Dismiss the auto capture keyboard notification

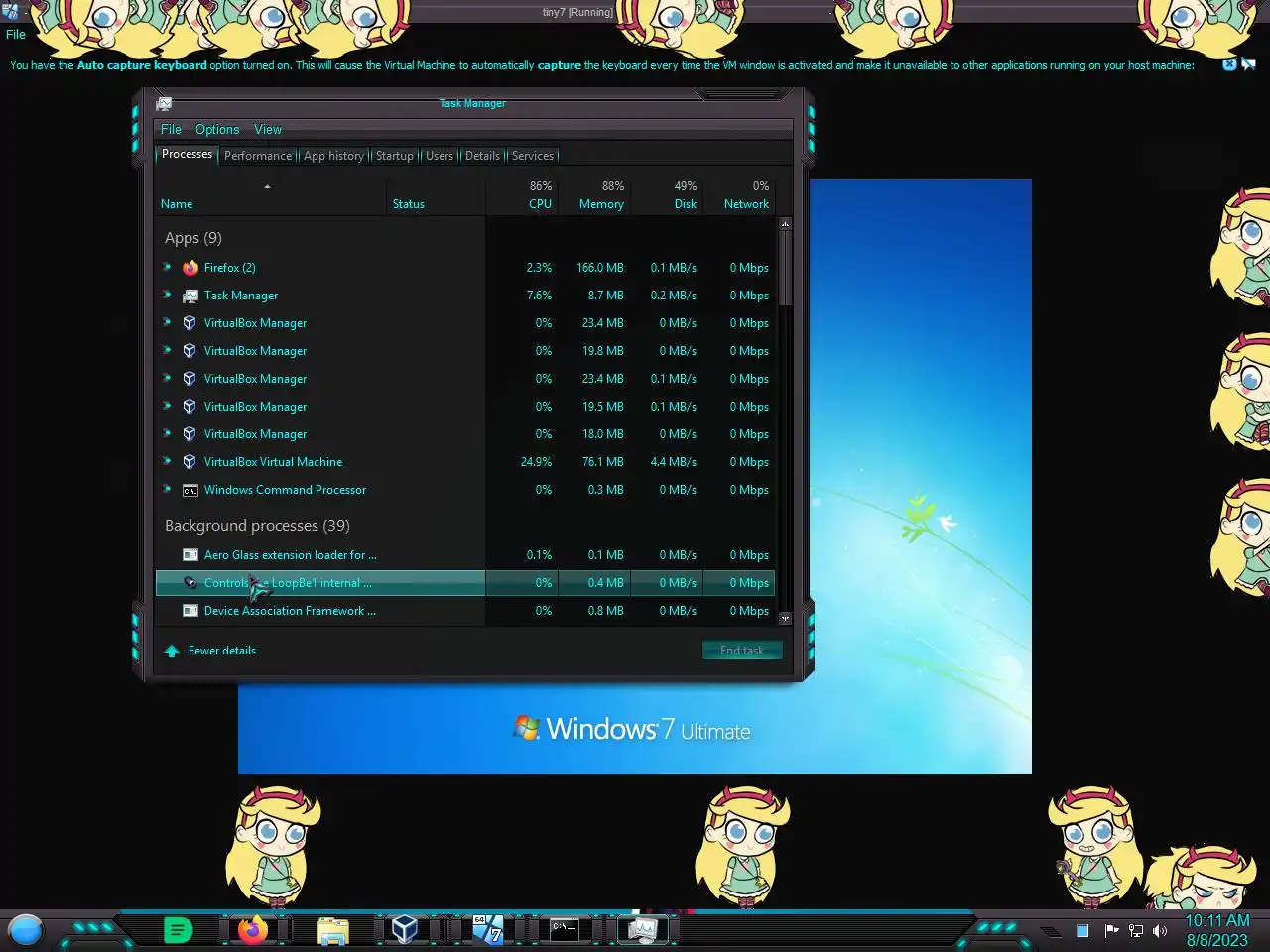coord(1229,64)
